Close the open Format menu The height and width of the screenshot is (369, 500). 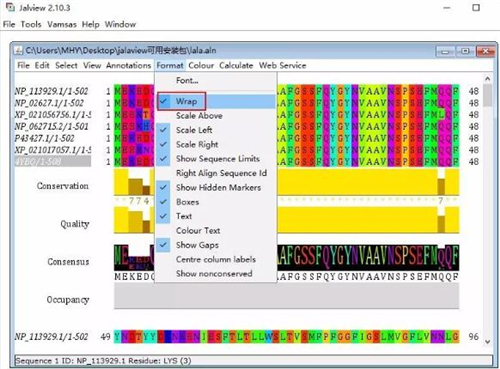pos(170,65)
